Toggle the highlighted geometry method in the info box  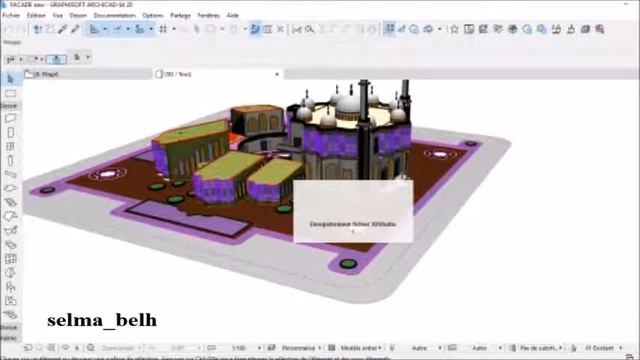(56, 59)
